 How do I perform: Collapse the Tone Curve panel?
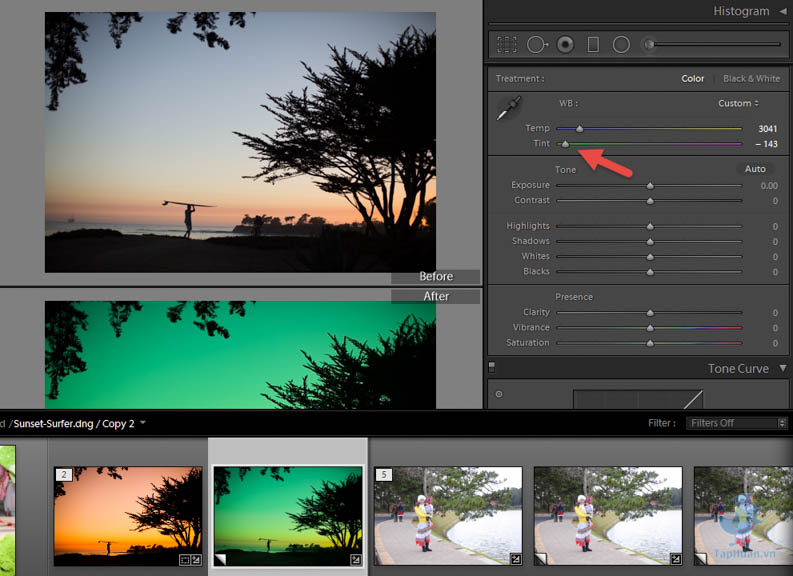pyautogui.click(x=782, y=368)
